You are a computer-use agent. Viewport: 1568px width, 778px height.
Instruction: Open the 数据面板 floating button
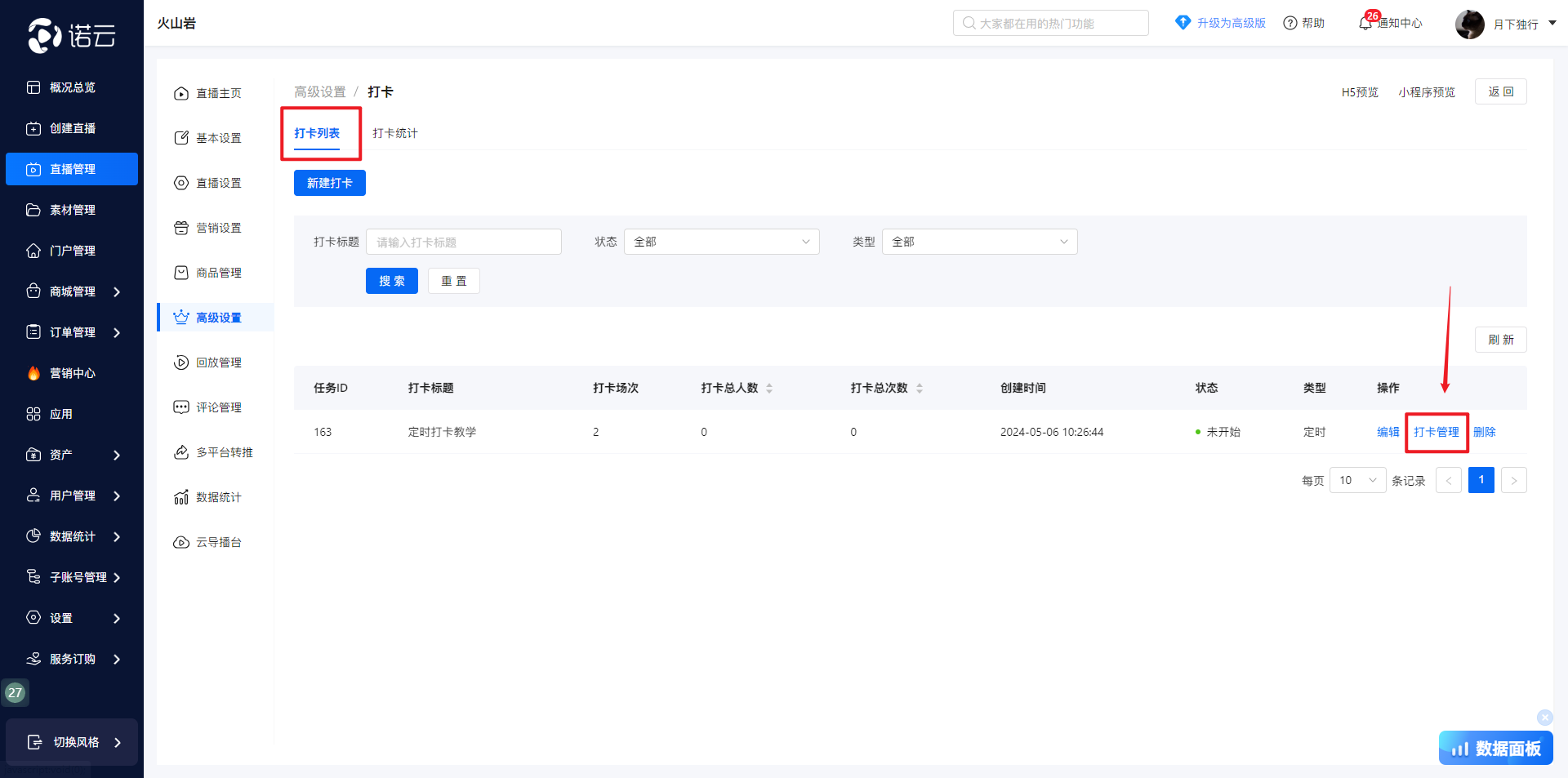point(1495,748)
